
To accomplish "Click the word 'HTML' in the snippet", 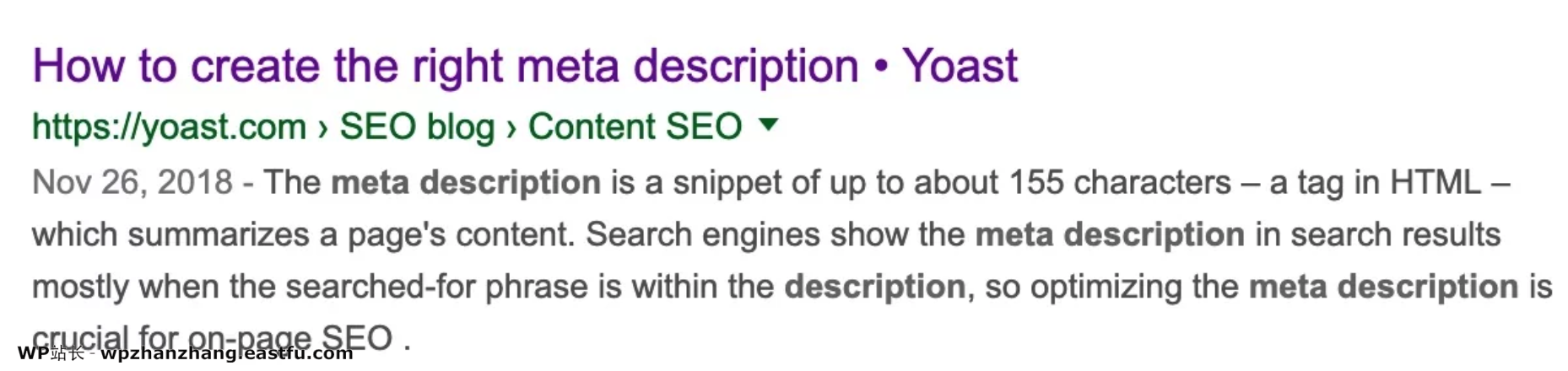I will click(1435, 182).
